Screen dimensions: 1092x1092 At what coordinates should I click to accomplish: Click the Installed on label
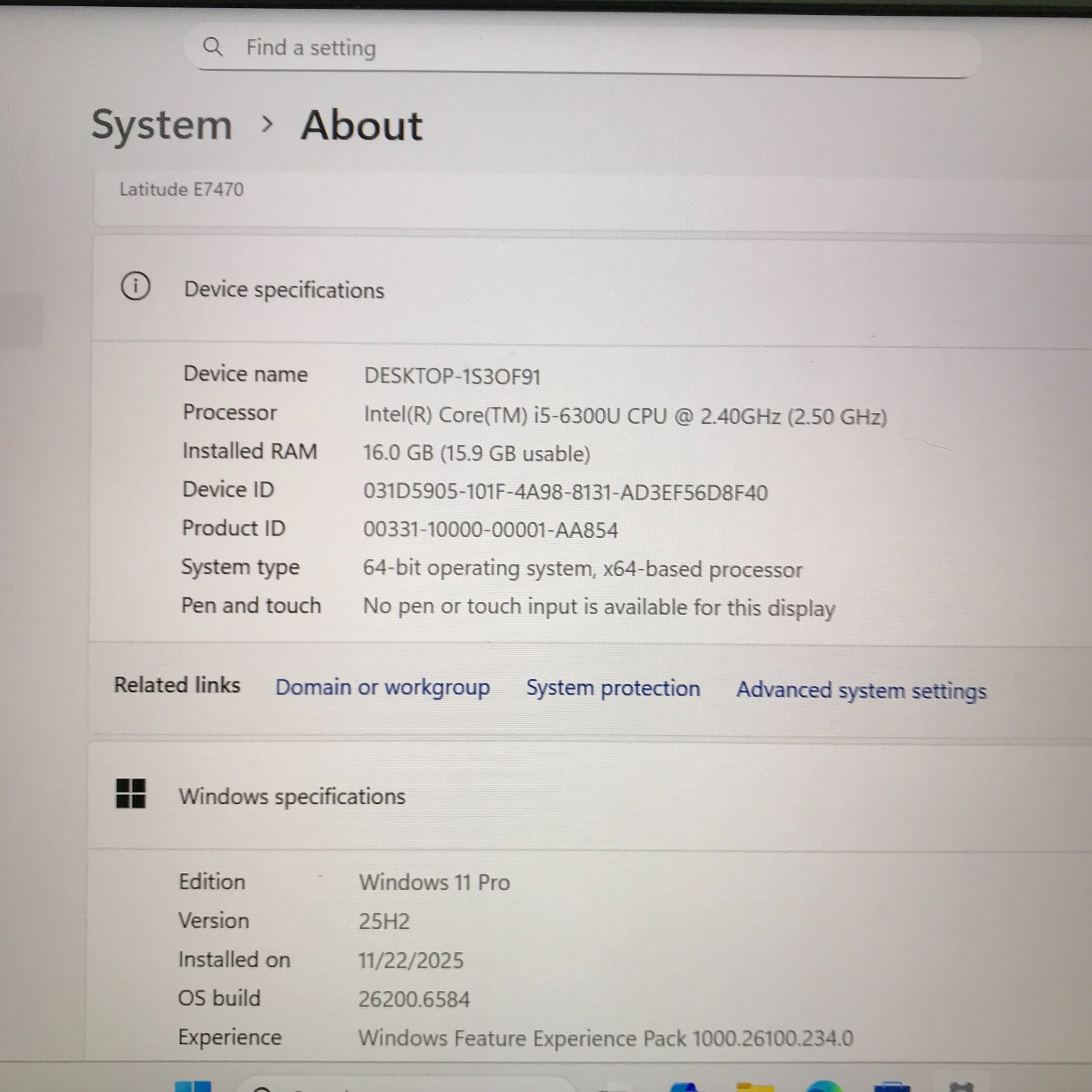click(234, 959)
